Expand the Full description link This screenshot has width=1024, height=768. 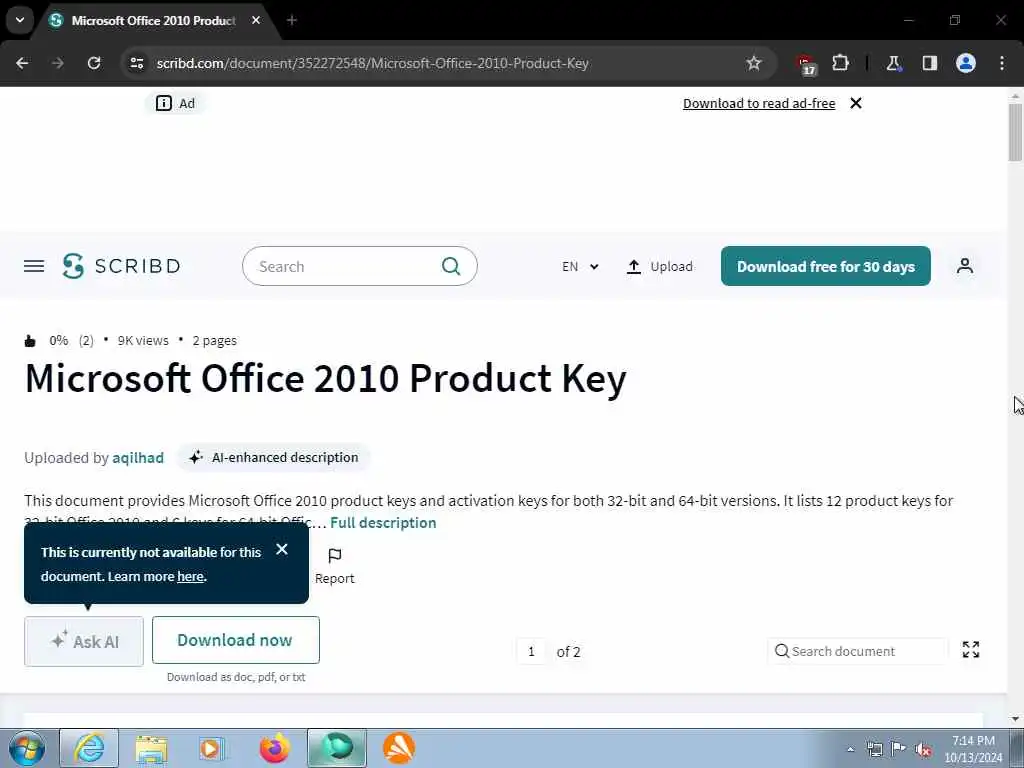pos(383,523)
